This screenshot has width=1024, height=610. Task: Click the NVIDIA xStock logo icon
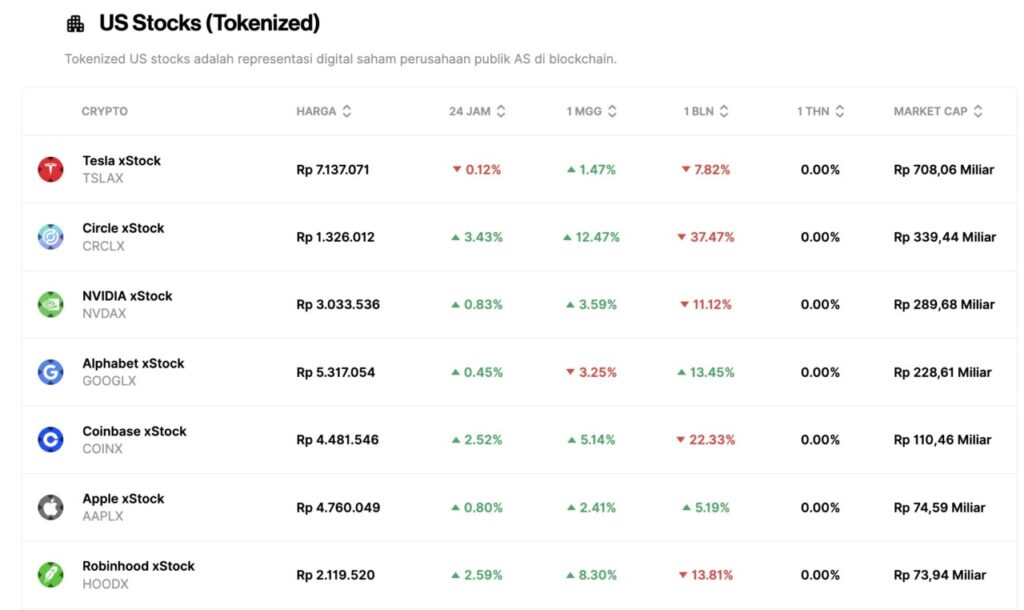click(x=50, y=304)
